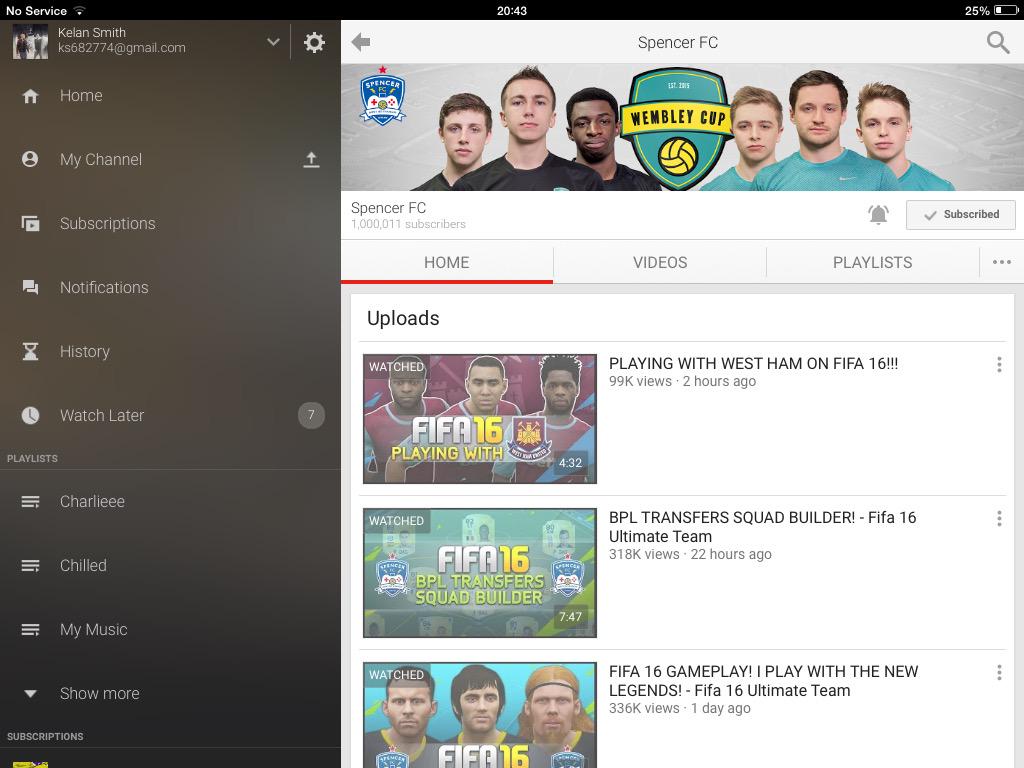Open options for New Legends video
Image resolution: width=1024 pixels, height=768 pixels.
(999, 673)
